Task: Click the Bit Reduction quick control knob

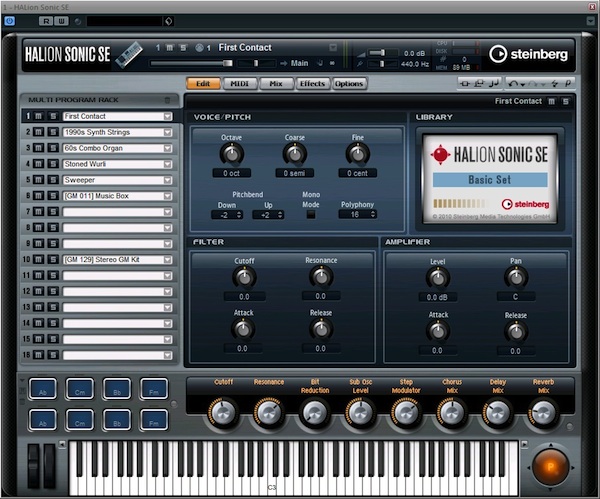Action: click(x=315, y=414)
